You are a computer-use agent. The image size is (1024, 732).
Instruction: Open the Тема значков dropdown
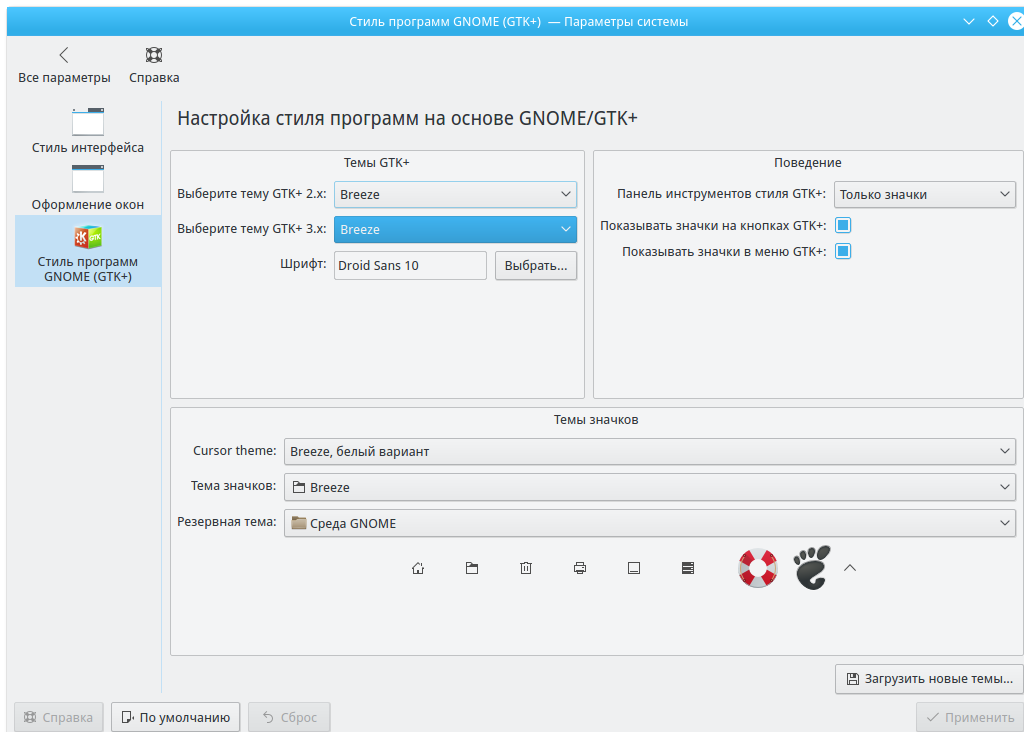point(650,487)
